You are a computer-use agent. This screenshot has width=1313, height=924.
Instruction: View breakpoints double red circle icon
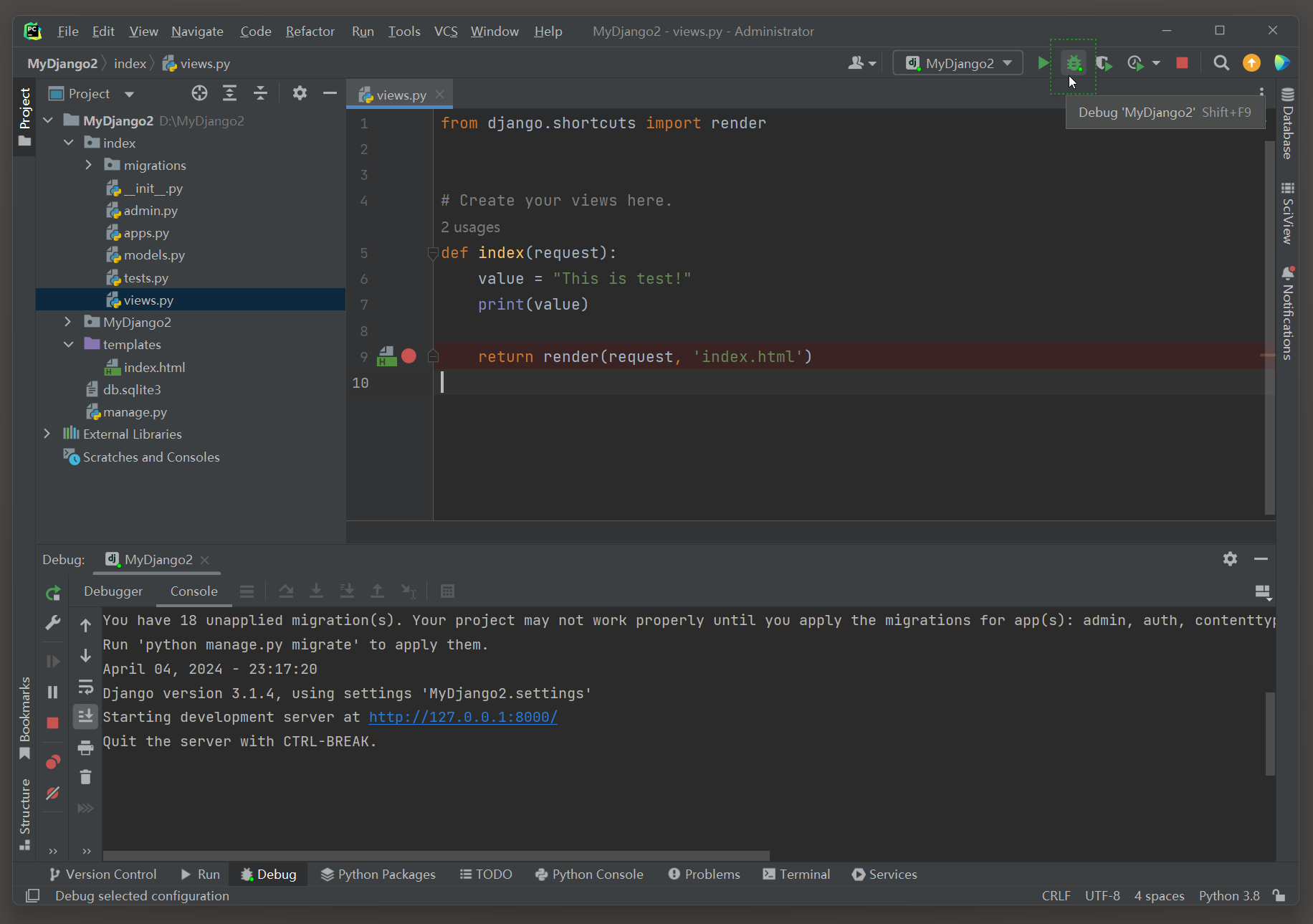[x=53, y=761]
